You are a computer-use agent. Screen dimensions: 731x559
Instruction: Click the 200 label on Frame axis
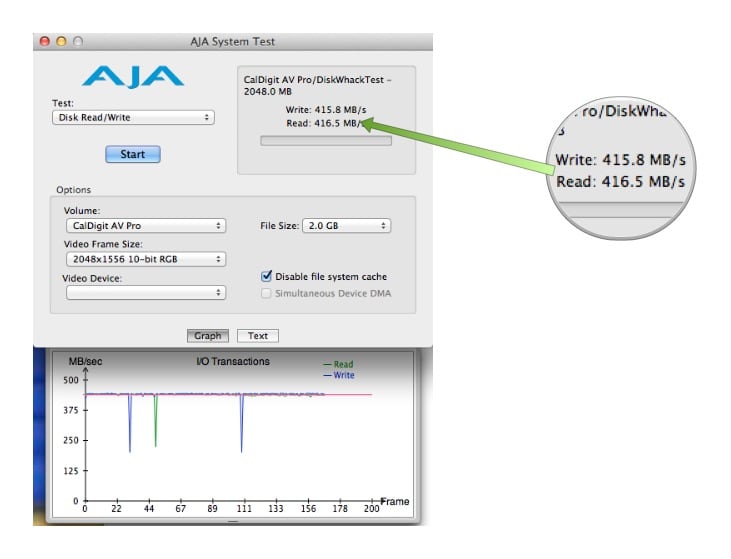pyautogui.click(x=372, y=509)
